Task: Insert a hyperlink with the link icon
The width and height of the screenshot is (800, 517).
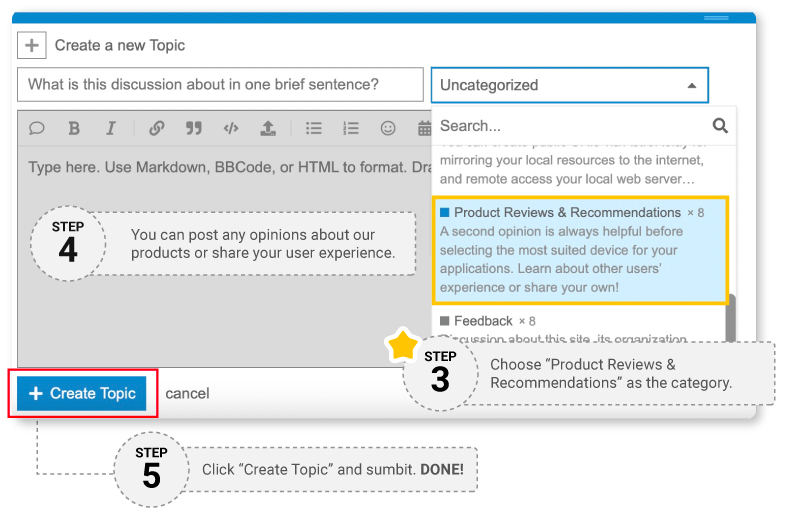Action: [x=157, y=128]
